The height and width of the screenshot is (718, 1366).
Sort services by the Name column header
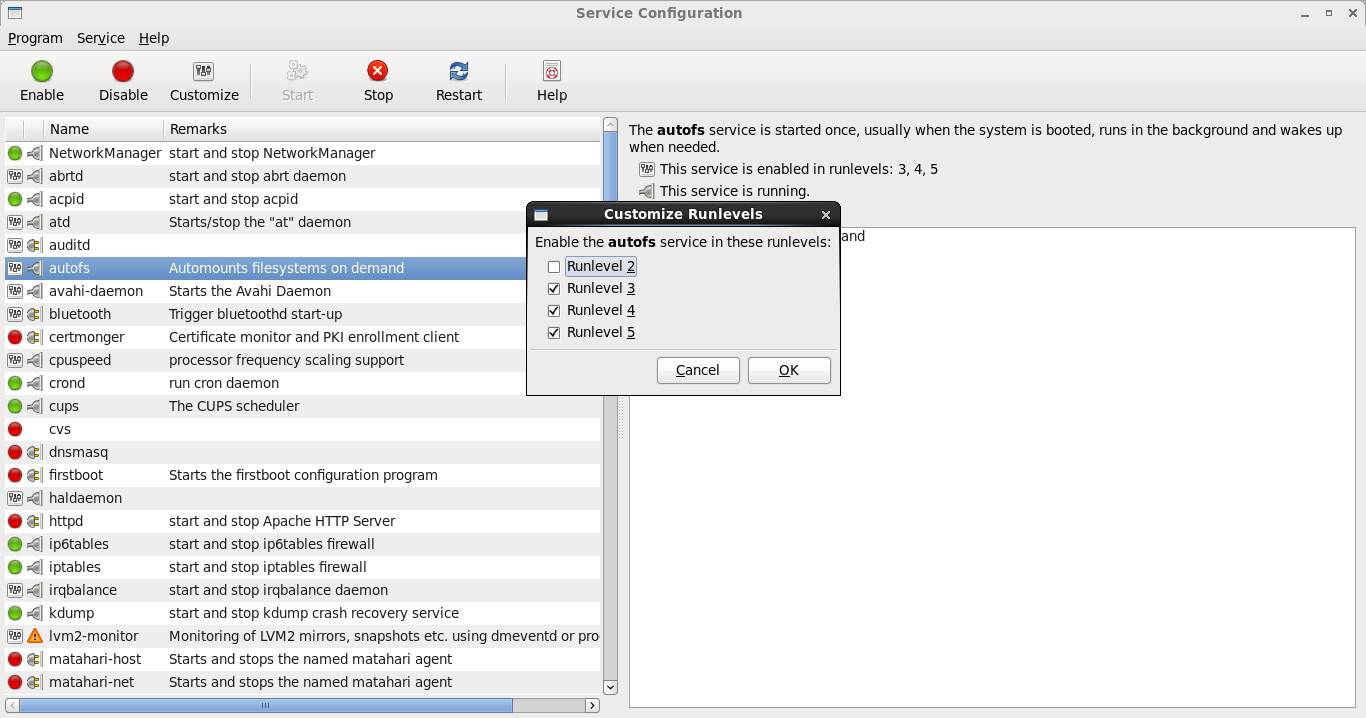[104, 129]
